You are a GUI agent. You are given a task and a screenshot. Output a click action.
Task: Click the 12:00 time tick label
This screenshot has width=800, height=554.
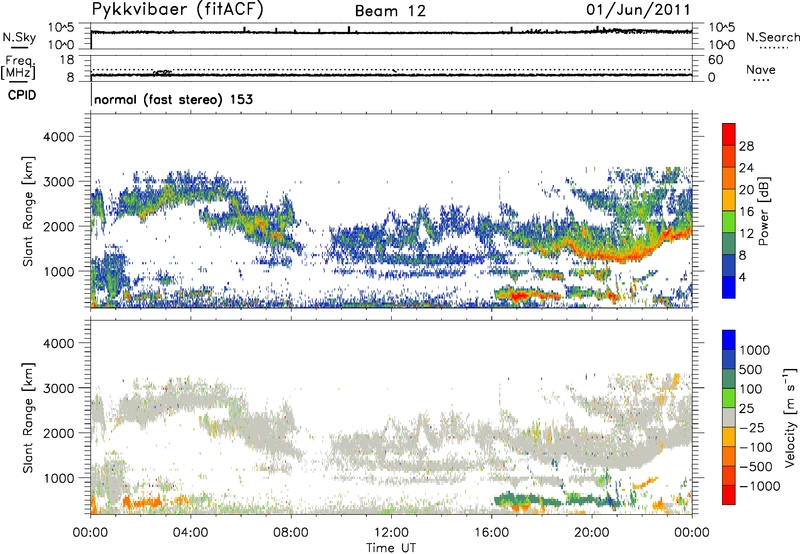pos(391,533)
